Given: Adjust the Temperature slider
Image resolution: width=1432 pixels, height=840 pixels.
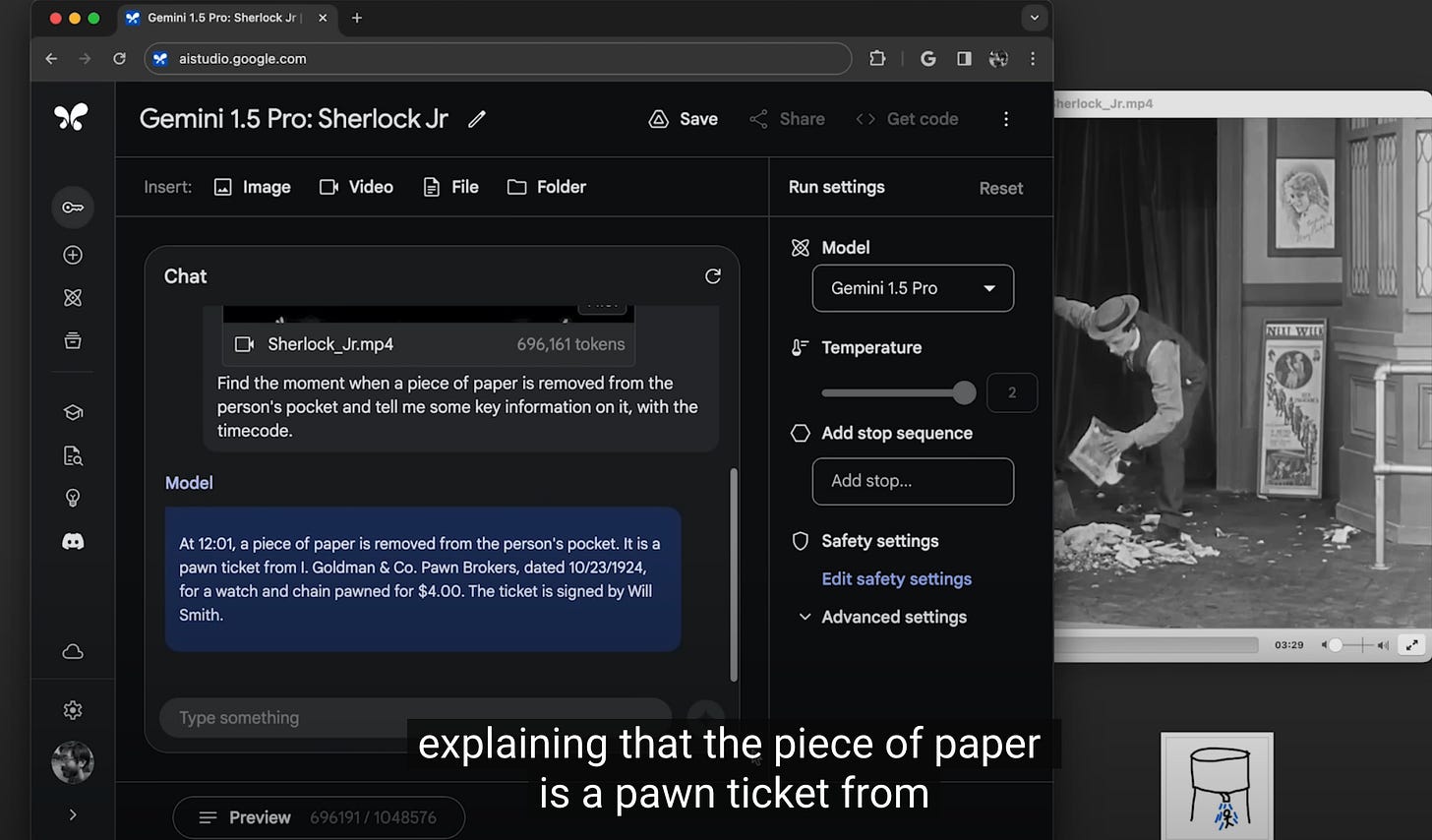Looking at the screenshot, I should [898, 392].
